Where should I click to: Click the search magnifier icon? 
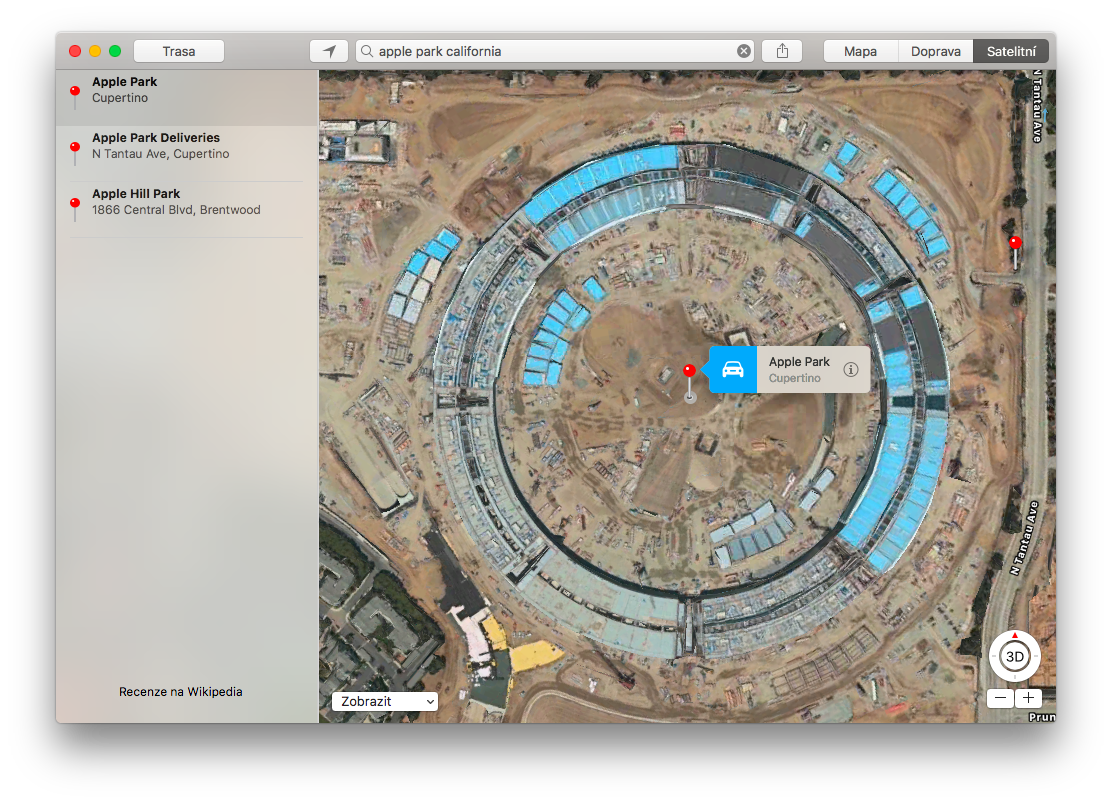tap(367, 51)
